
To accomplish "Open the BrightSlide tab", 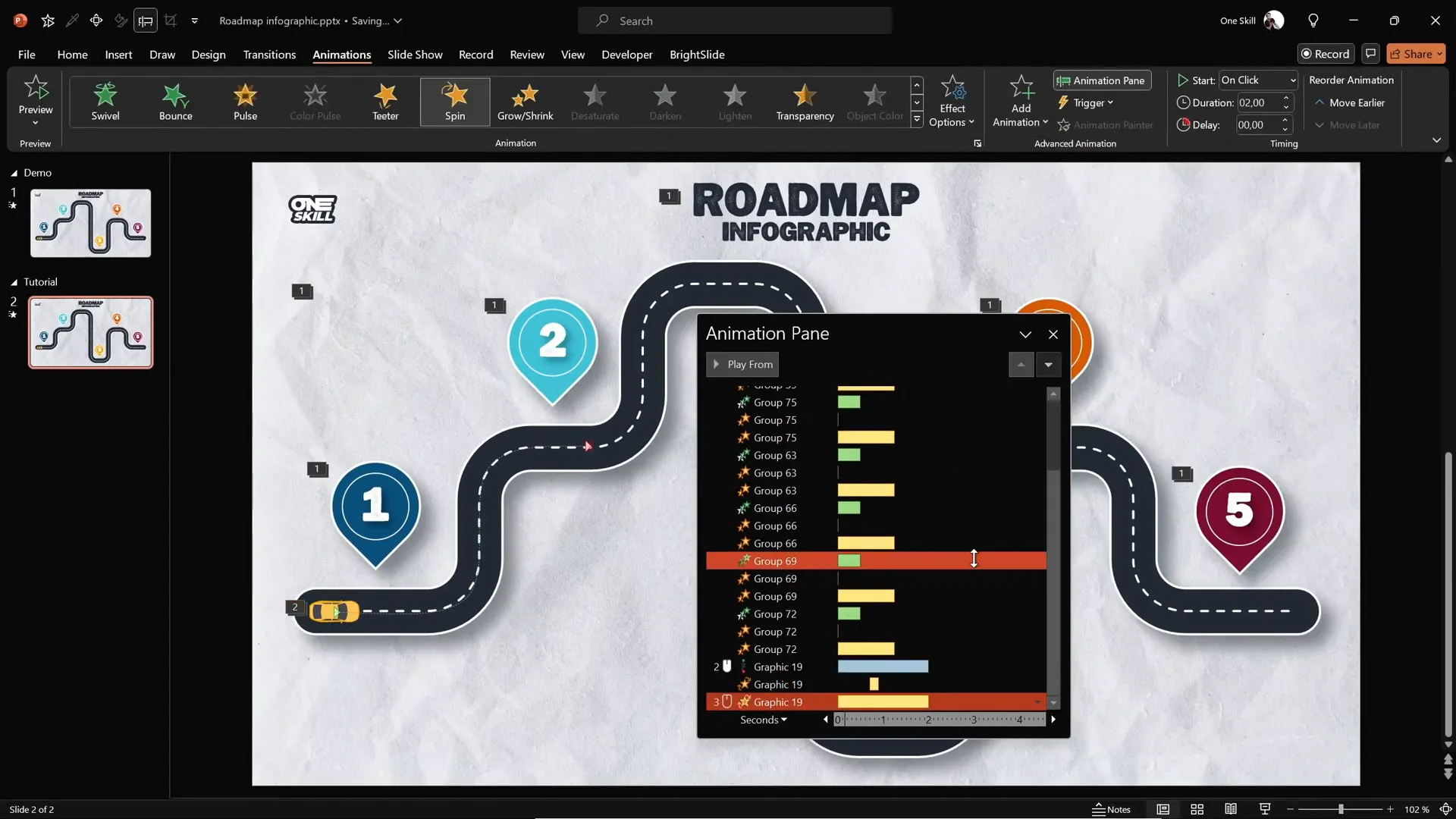I will [697, 55].
